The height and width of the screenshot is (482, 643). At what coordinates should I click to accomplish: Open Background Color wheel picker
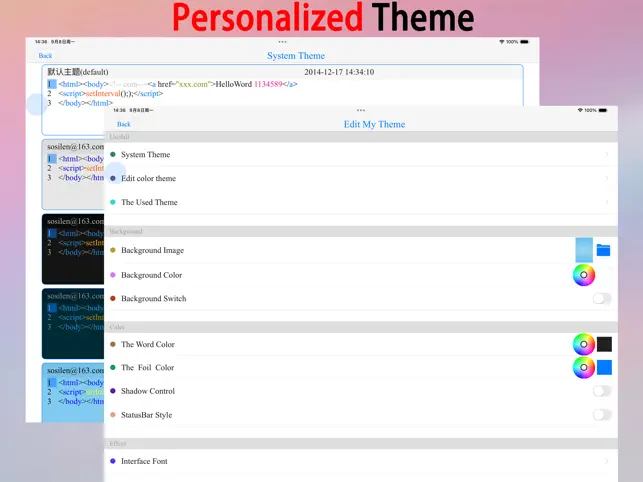point(584,275)
